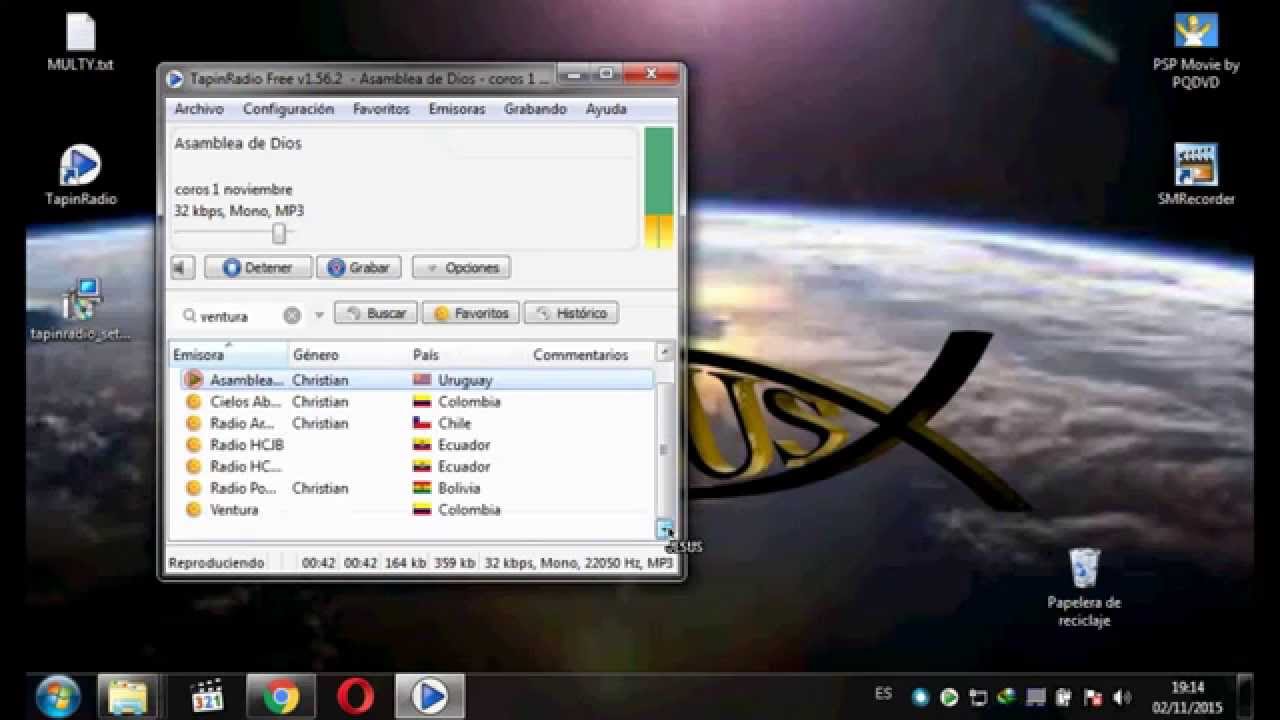Screen dimensions: 1280x720
Task: Sort by Commentarios column header
Action: pyautogui.click(x=591, y=355)
